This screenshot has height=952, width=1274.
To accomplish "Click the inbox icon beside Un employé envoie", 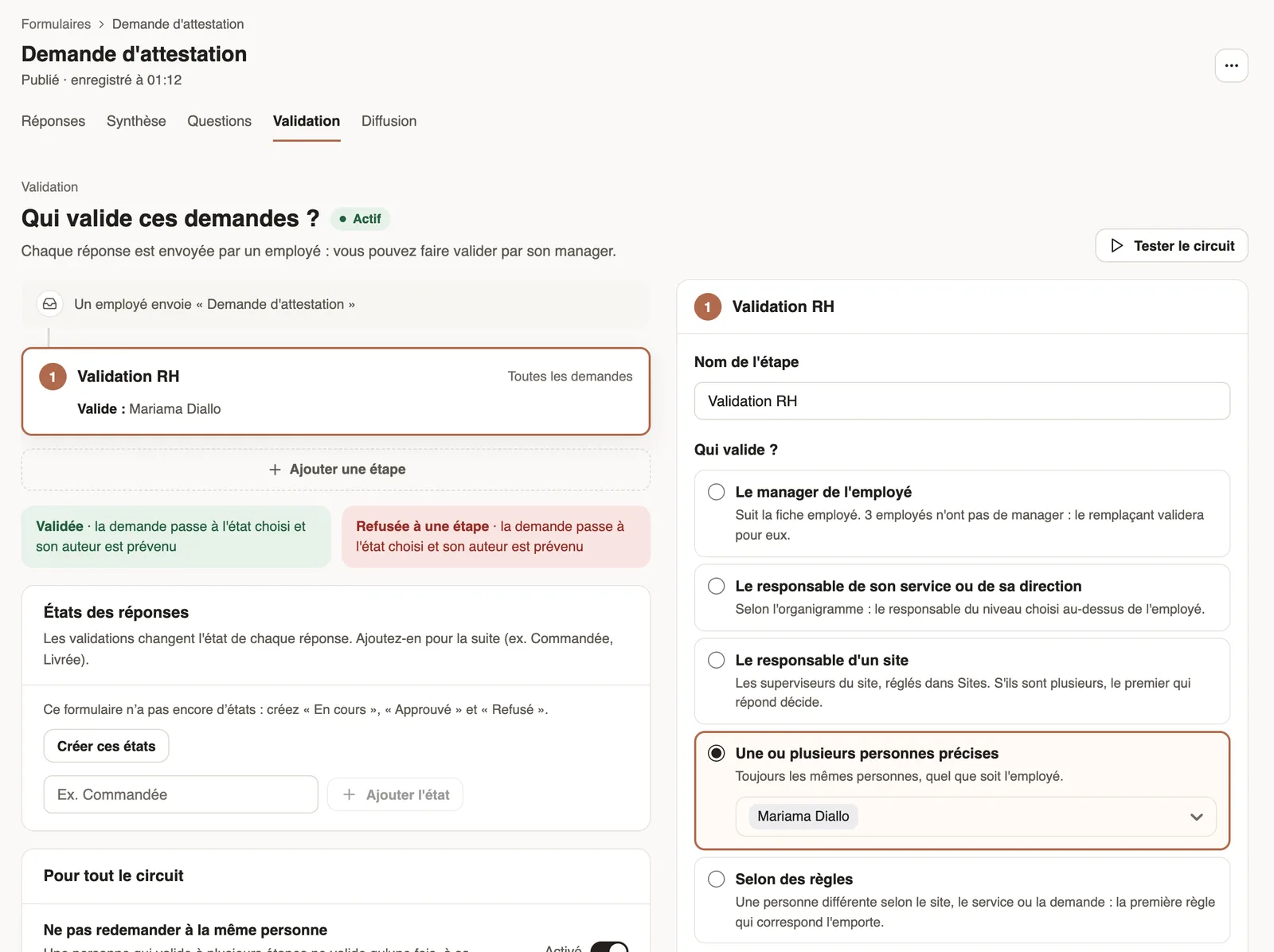I will coord(50,304).
